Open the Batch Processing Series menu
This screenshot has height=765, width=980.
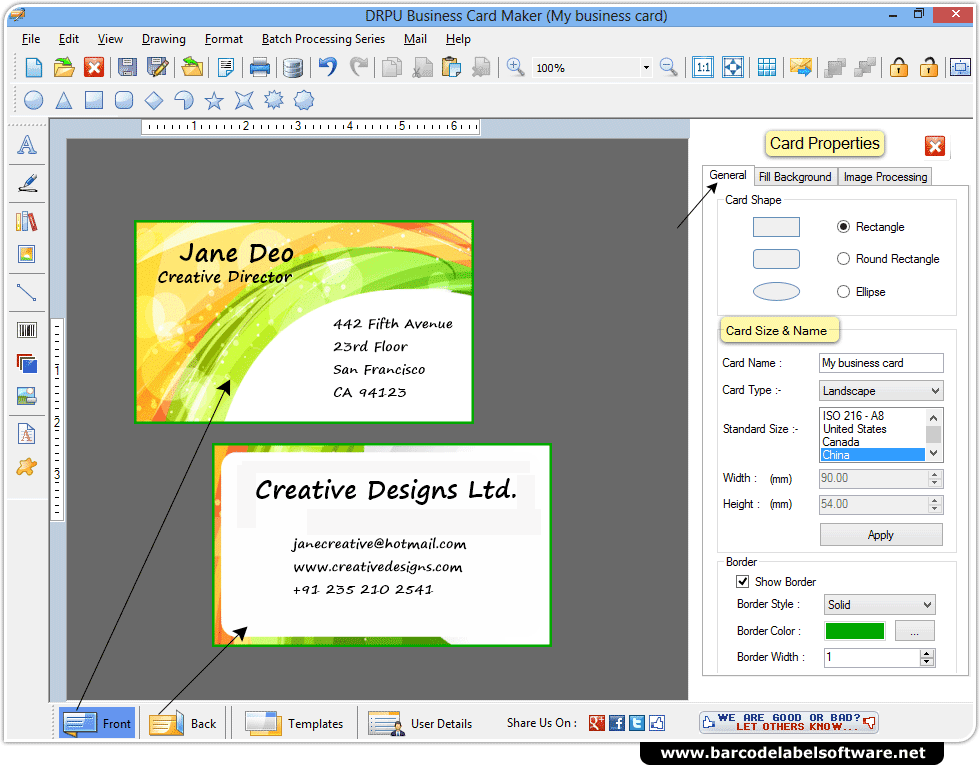323,39
